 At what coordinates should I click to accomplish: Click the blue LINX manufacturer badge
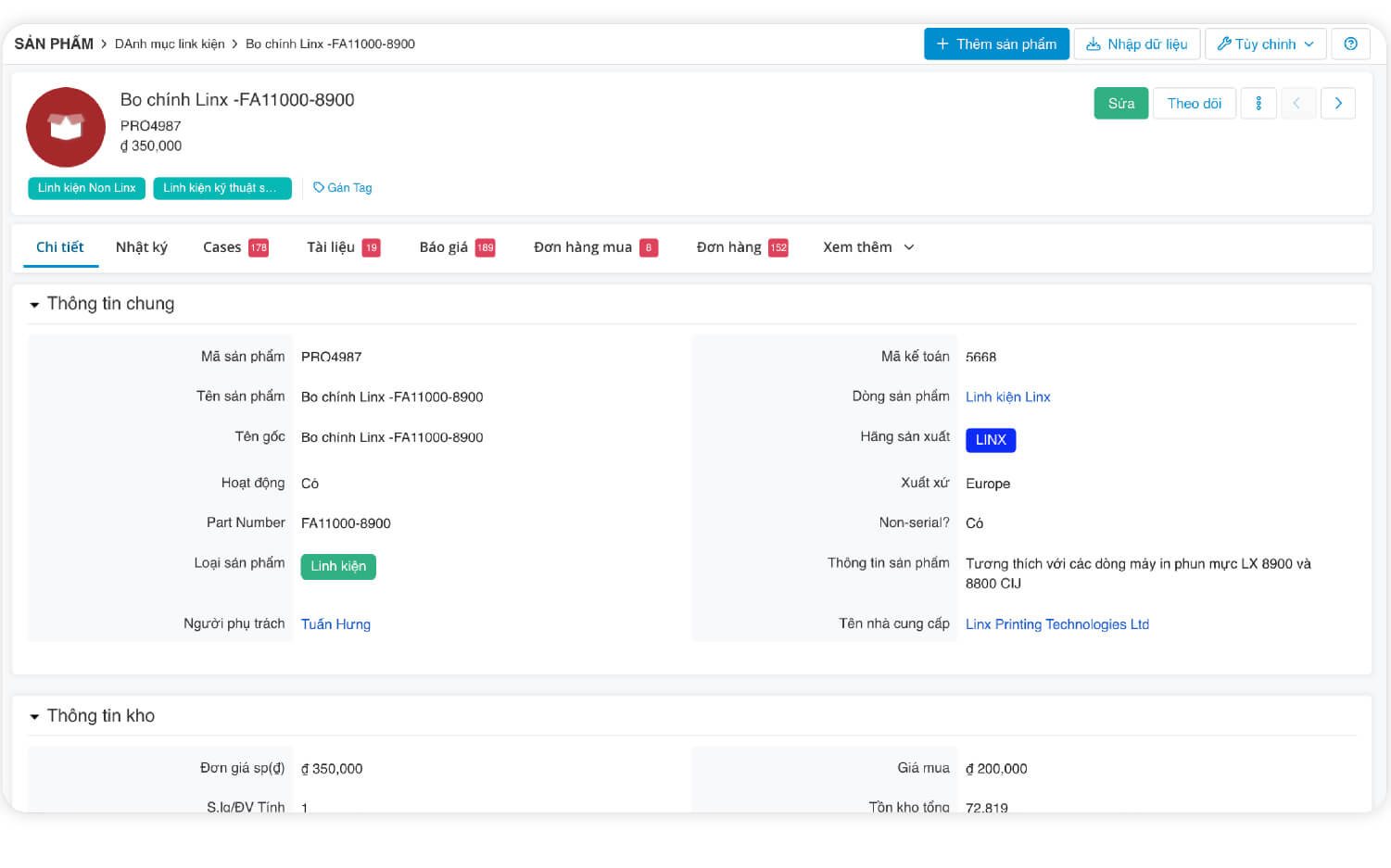991,440
